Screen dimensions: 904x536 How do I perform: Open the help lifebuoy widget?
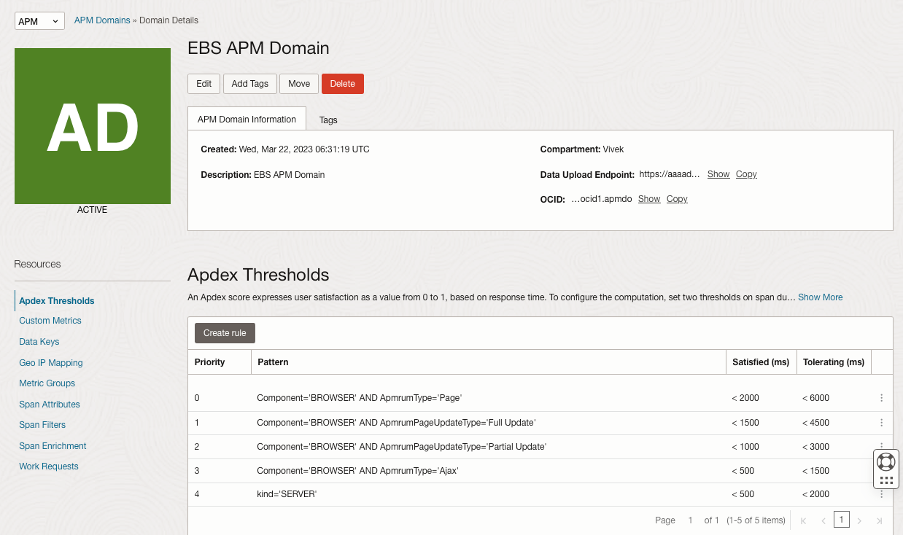click(x=886, y=462)
